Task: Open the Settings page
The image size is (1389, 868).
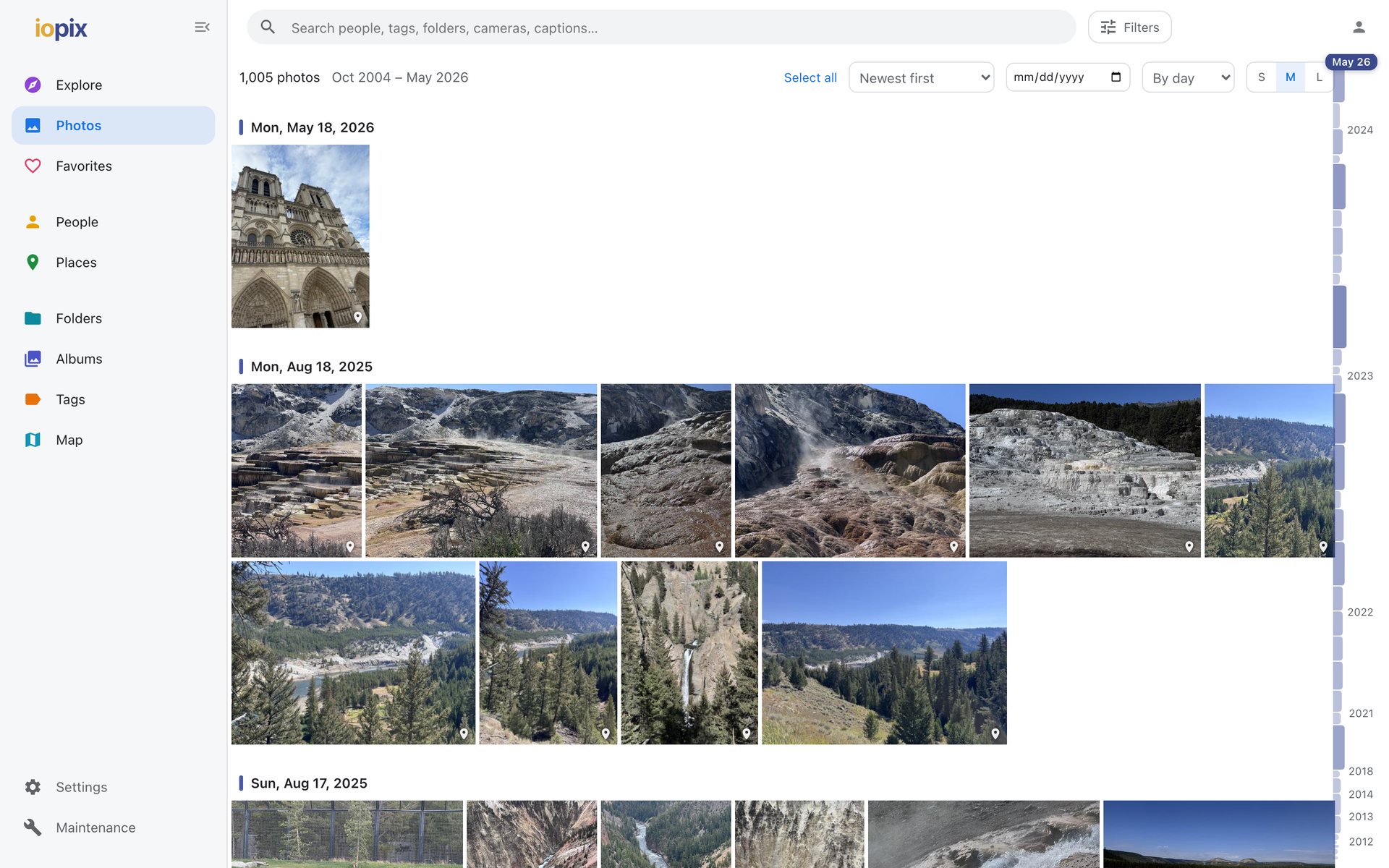Action: [114, 787]
